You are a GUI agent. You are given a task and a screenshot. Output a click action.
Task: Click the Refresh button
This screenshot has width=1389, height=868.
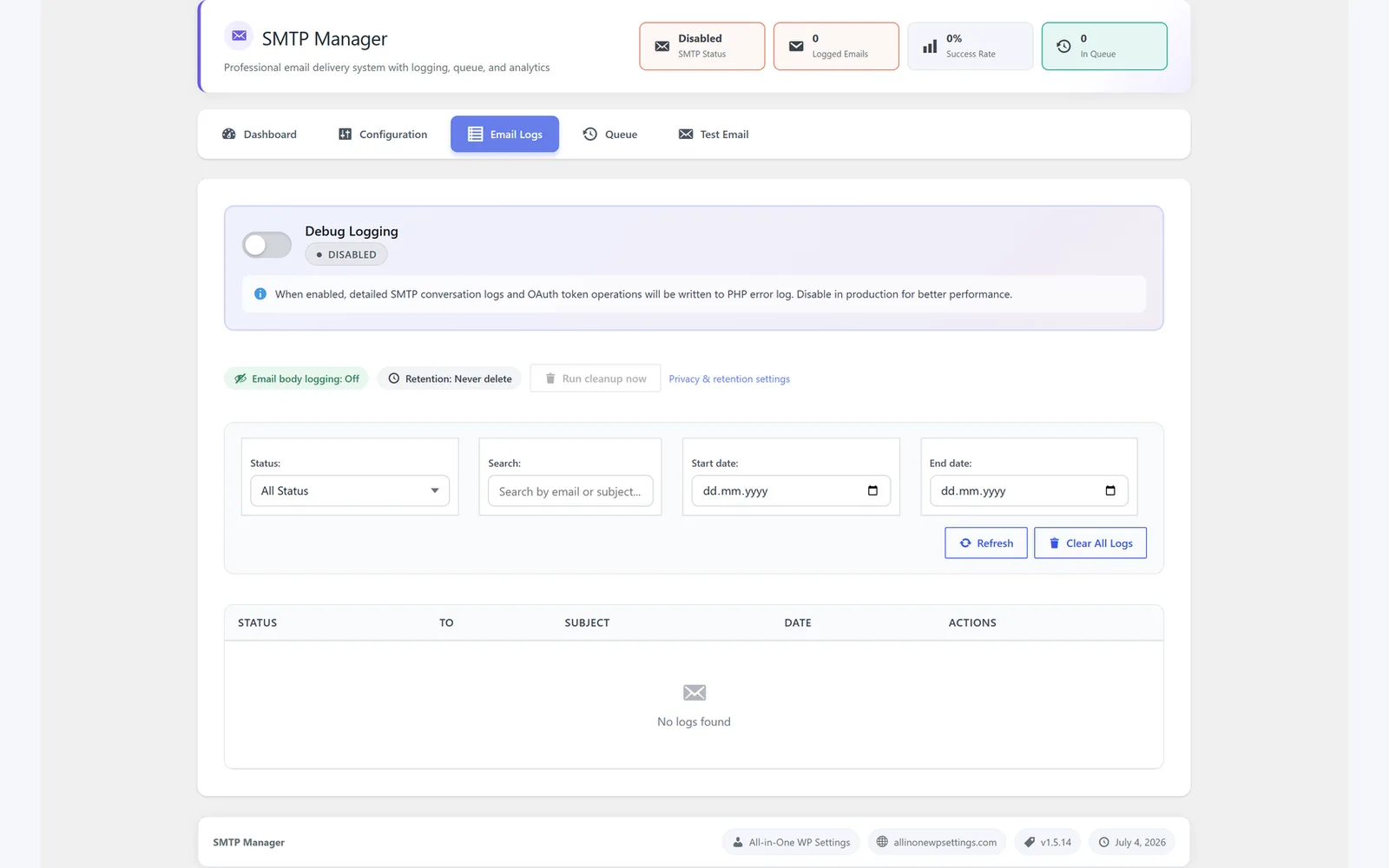986,542
